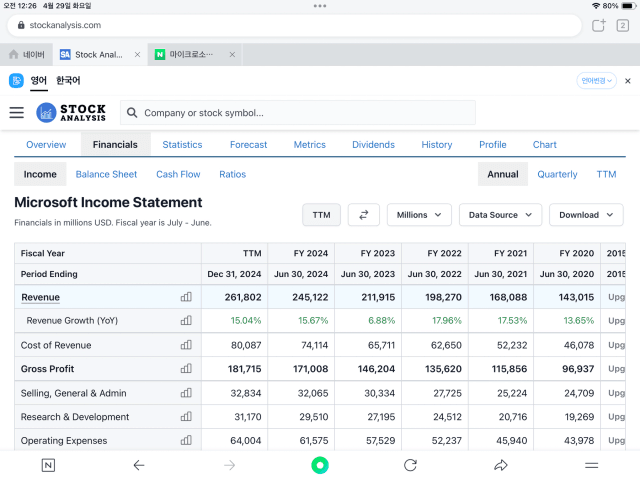Close the 마이크로소... browser tab
Screen dimensions: 640x480
232,54
